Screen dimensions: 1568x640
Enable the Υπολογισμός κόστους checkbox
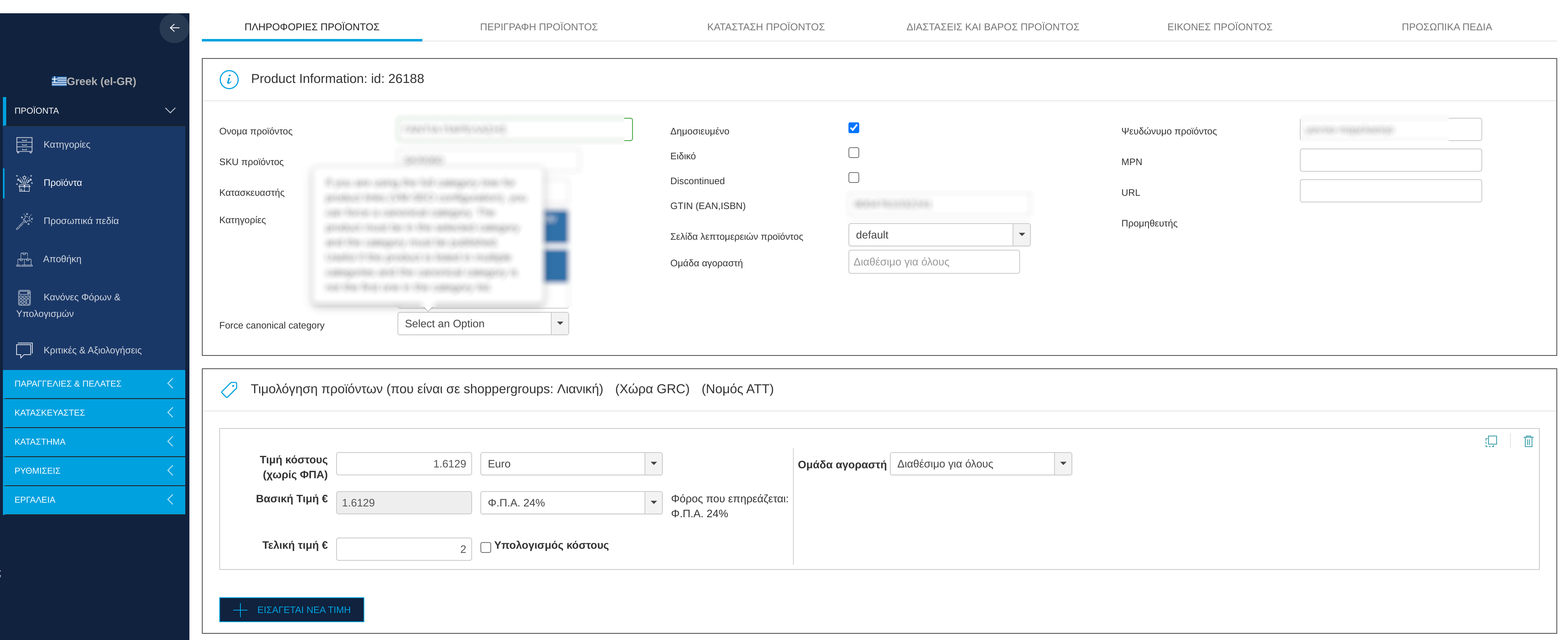486,548
